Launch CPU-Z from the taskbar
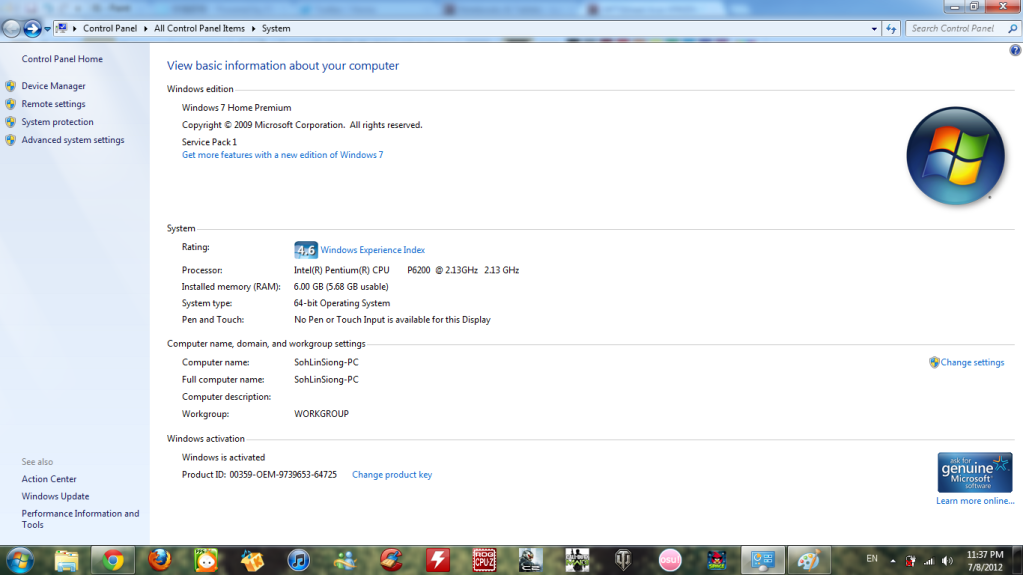The height and width of the screenshot is (575, 1023). pos(485,560)
